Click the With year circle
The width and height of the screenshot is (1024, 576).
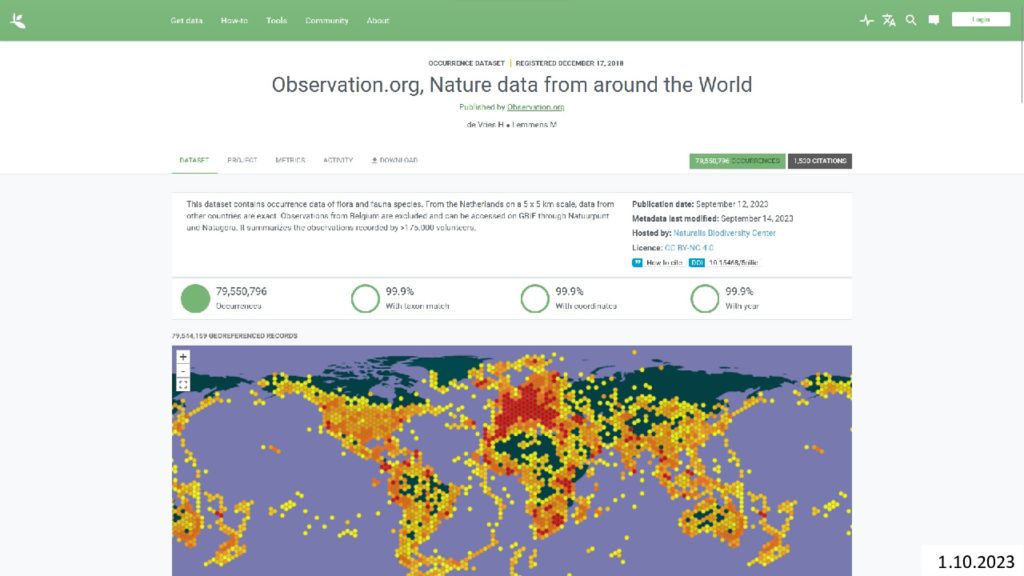click(705, 298)
